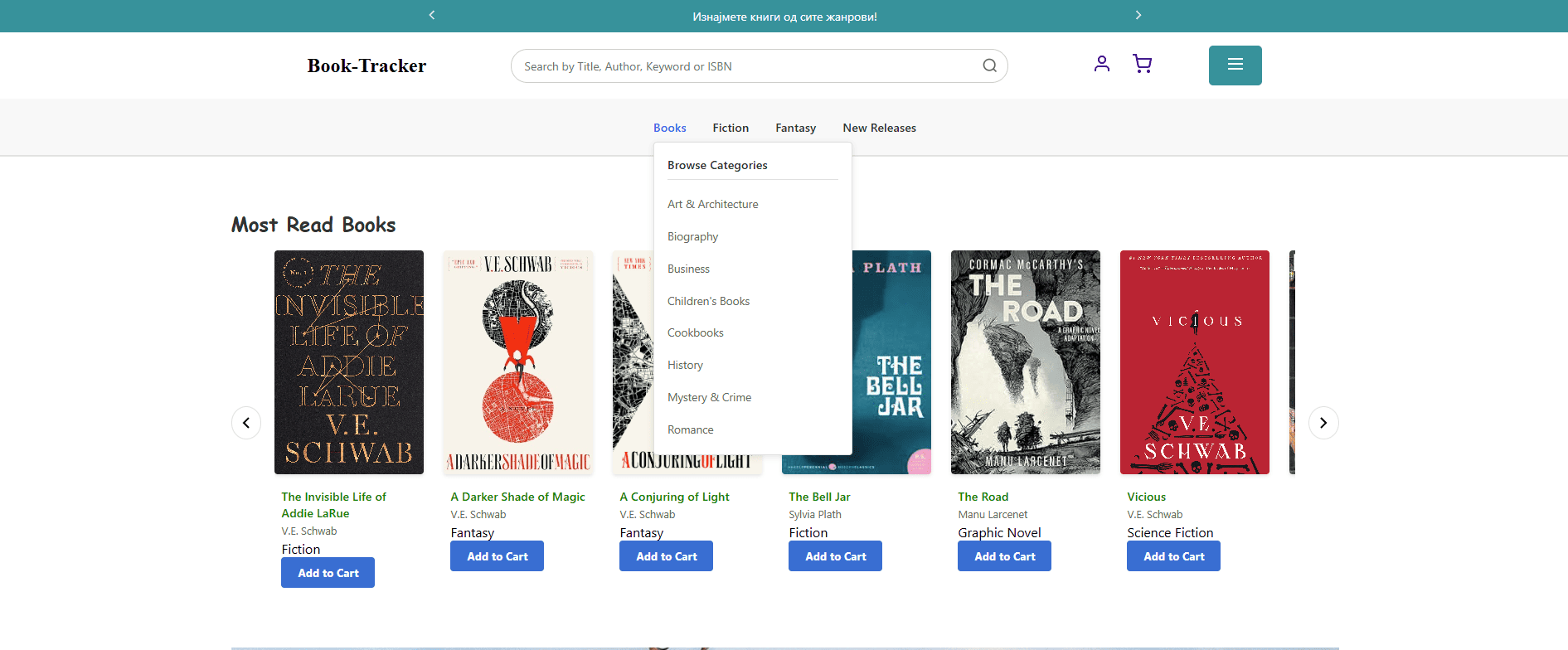Open The Invisible Life of Addie LaRue cover
The height and width of the screenshot is (650, 1568).
coord(349,362)
